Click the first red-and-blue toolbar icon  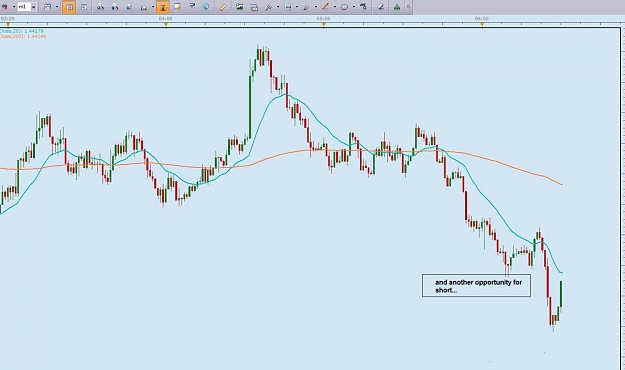pos(5,7)
